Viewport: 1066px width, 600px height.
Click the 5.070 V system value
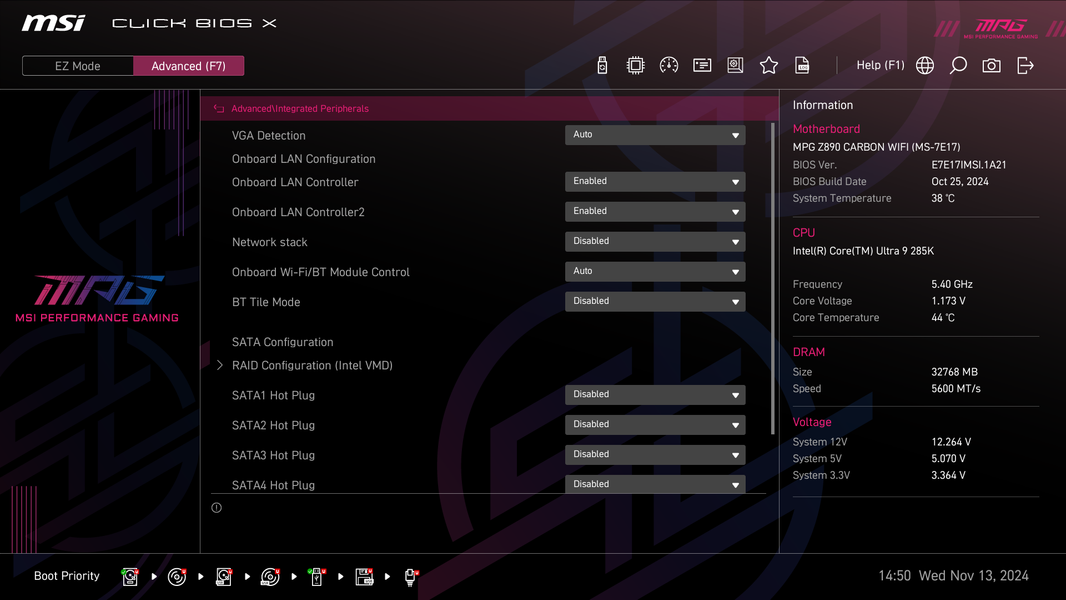pyautogui.click(x=948, y=459)
